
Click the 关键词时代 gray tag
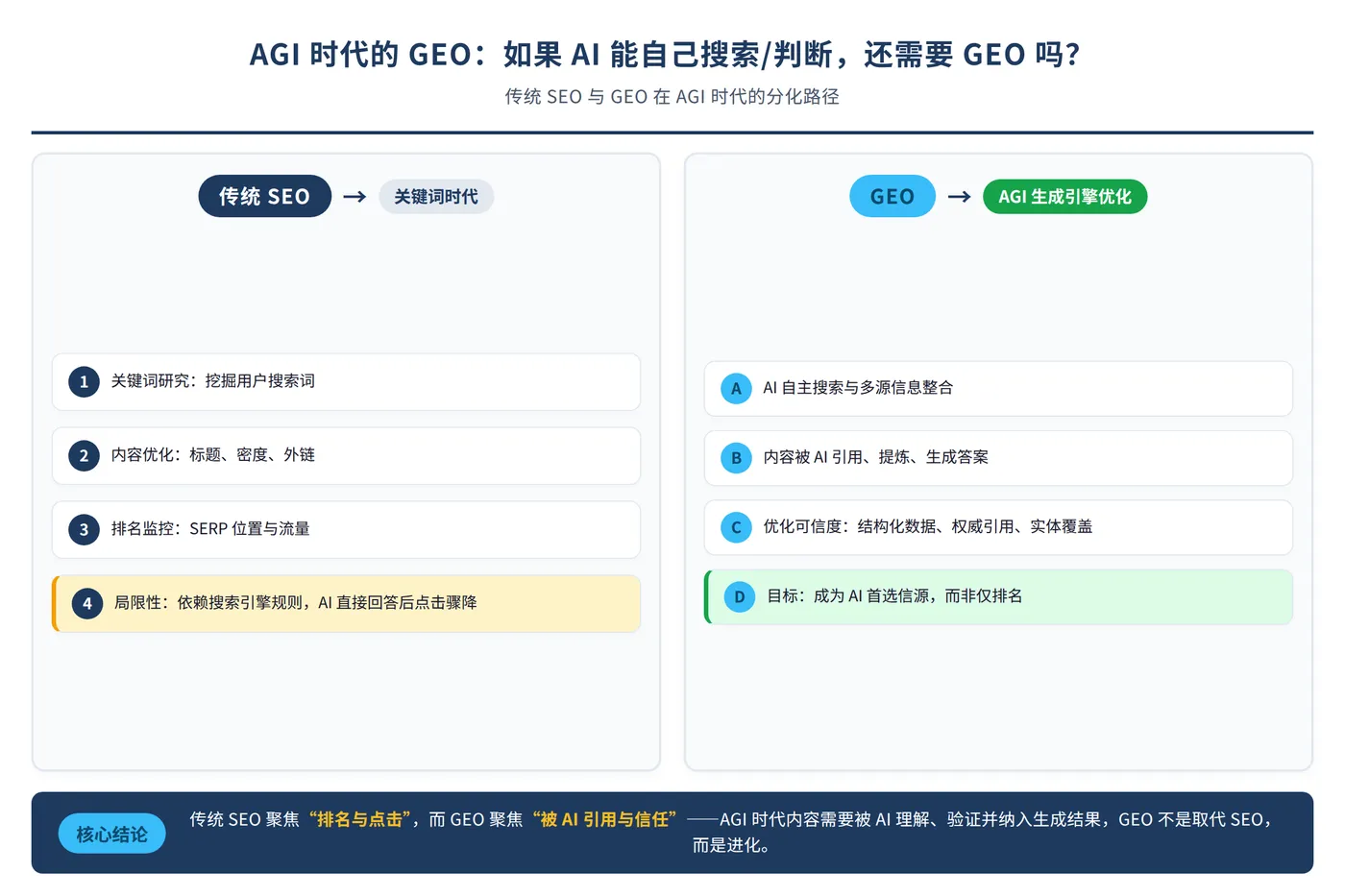436,197
